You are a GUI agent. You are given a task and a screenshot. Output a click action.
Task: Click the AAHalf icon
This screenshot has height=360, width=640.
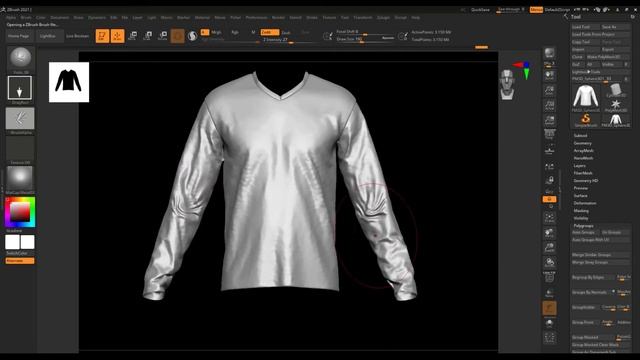(549, 121)
